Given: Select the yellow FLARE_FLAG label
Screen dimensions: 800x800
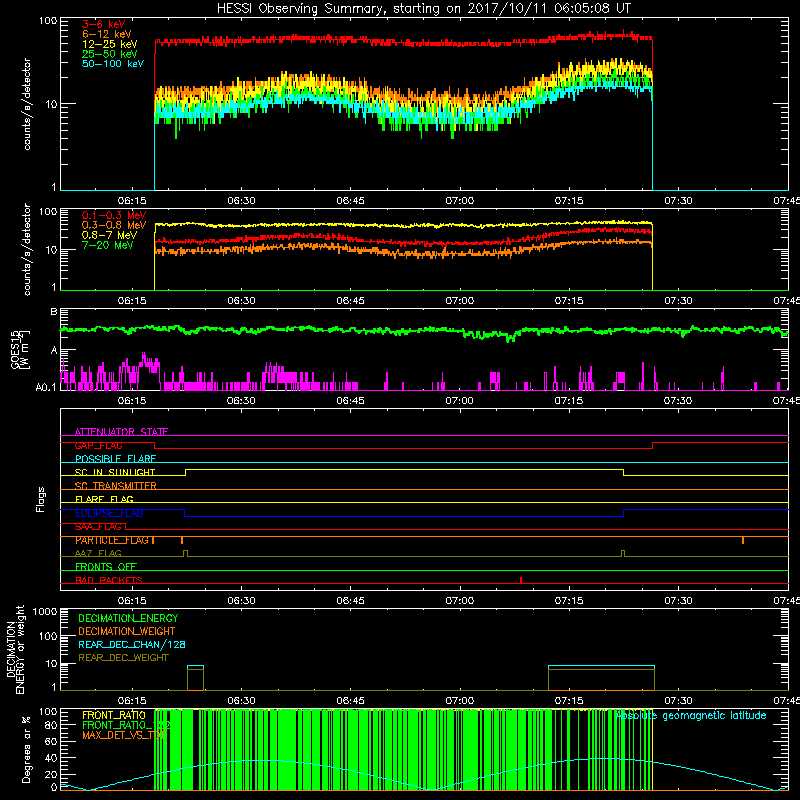Looking at the screenshot, I should coord(104,499).
